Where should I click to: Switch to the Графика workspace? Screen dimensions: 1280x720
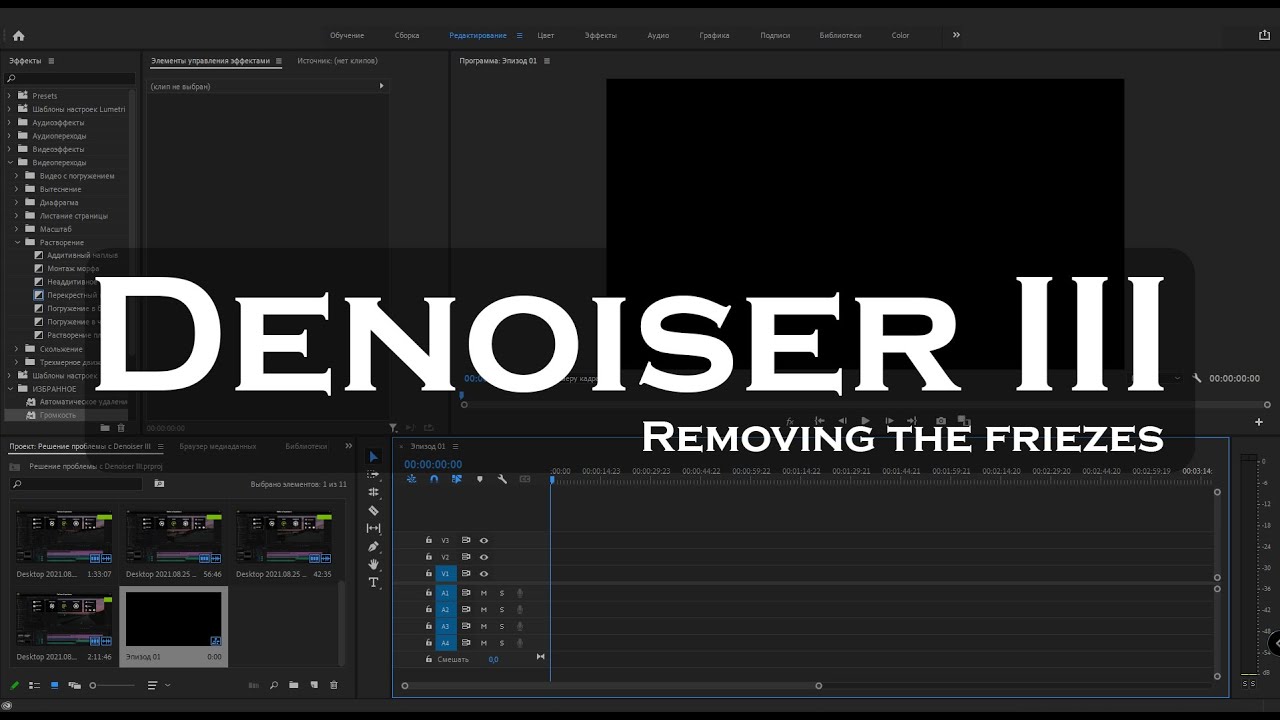click(x=714, y=35)
